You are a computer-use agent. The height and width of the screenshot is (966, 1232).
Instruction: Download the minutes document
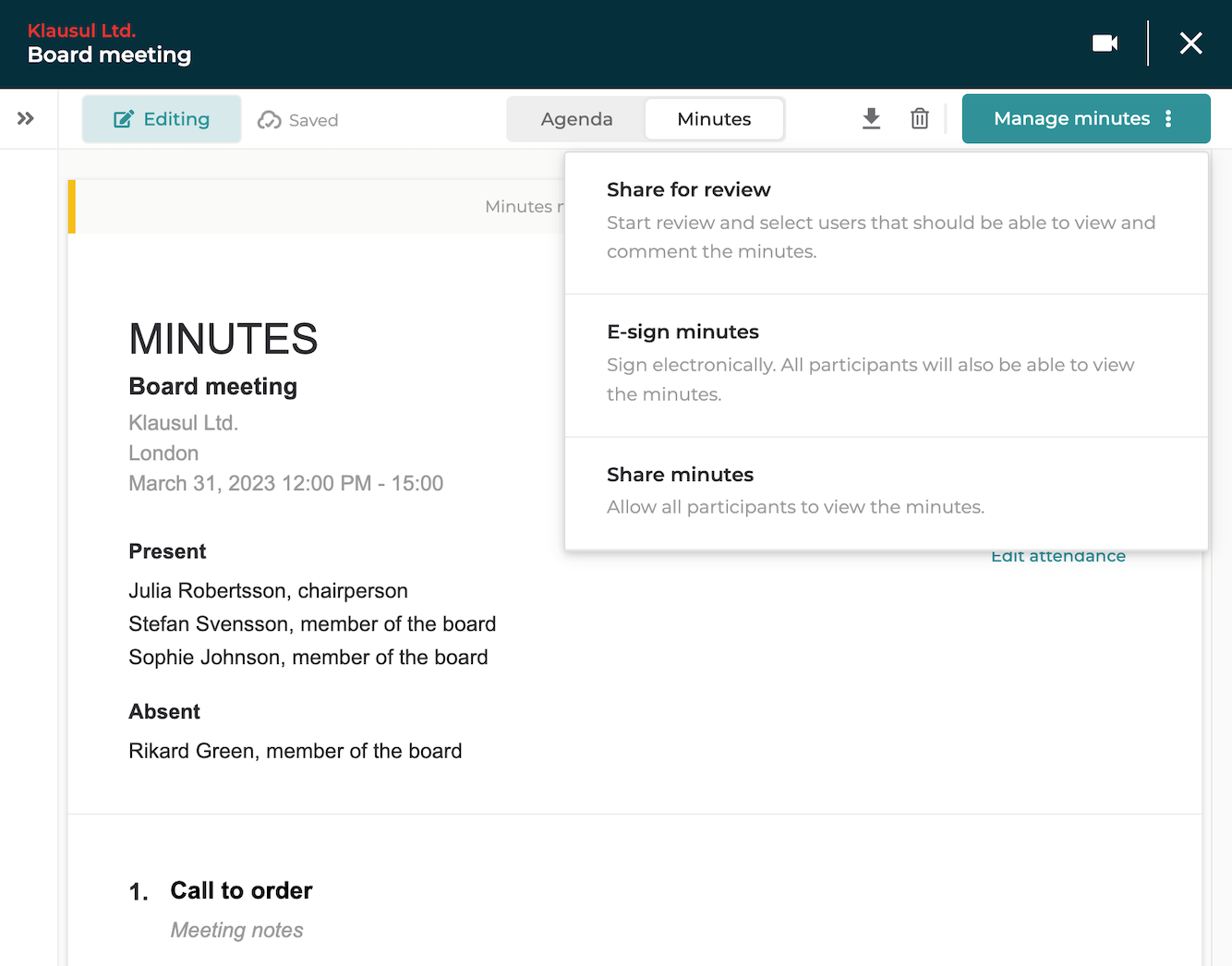click(871, 118)
